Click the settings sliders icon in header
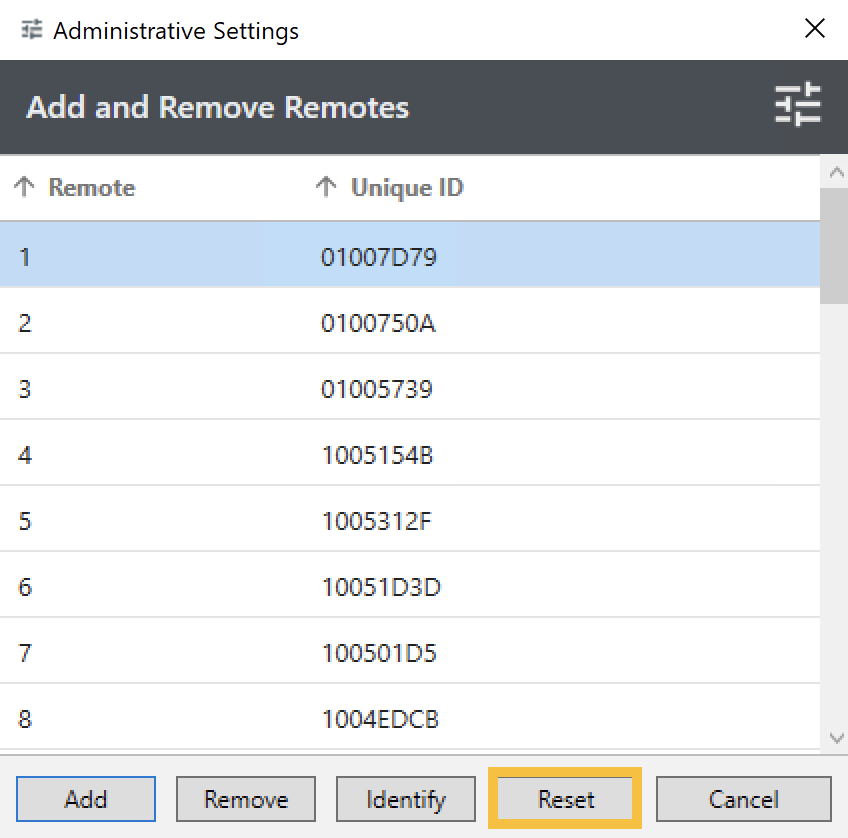 (x=797, y=106)
